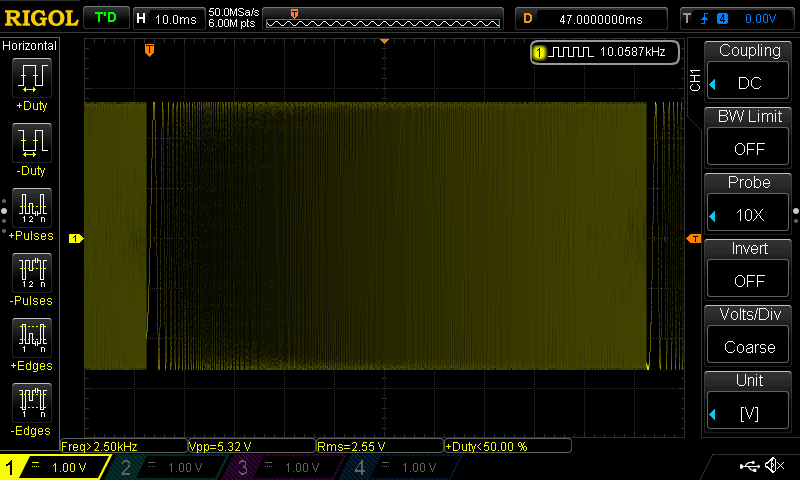The width and height of the screenshot is (800, 480).
Task: Toggle Volts/Div Coarse adjustment
Action: tap(749, 333)
